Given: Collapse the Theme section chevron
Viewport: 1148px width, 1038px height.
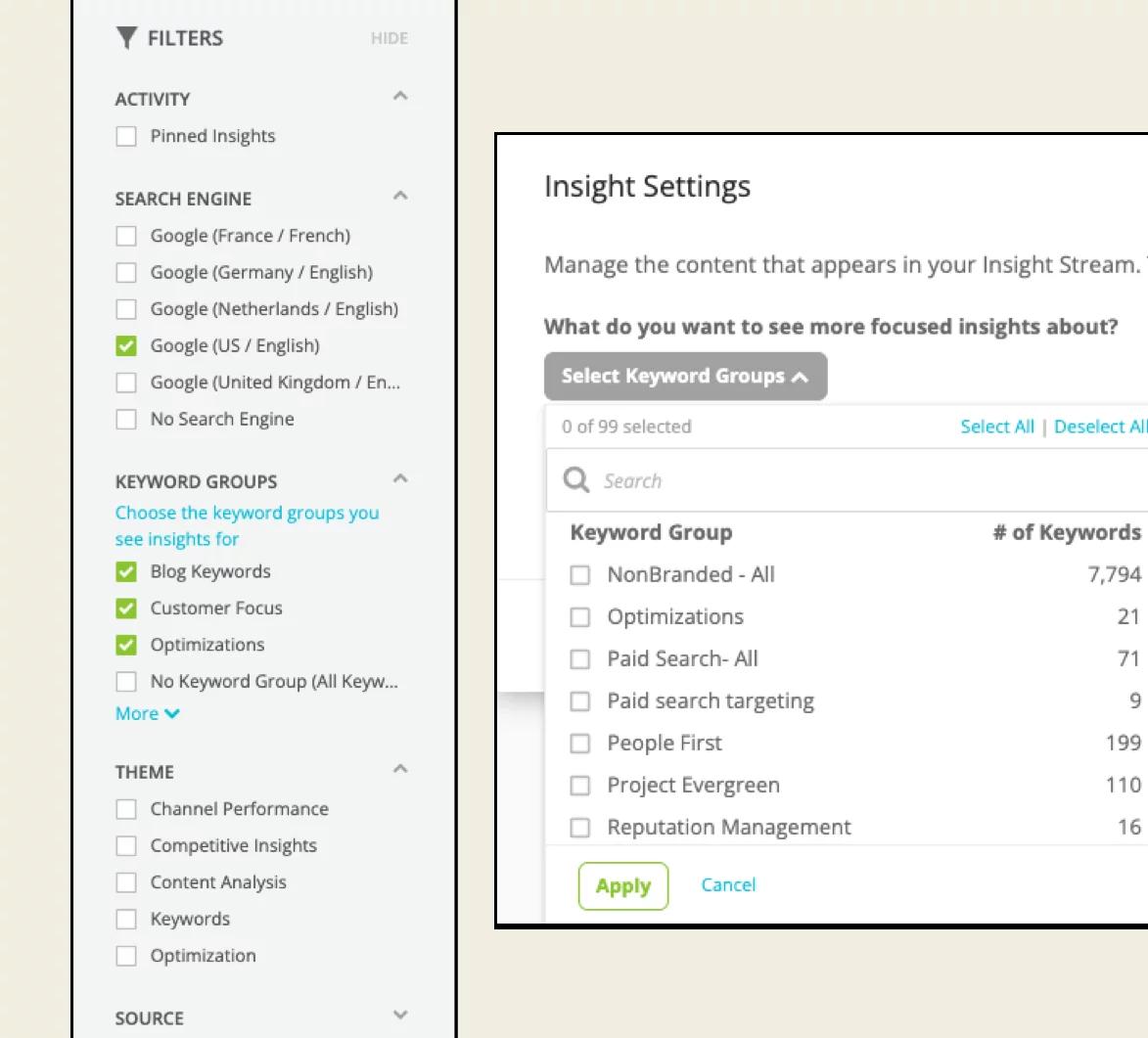Looking at the screenshot, I should click(399, 769).
